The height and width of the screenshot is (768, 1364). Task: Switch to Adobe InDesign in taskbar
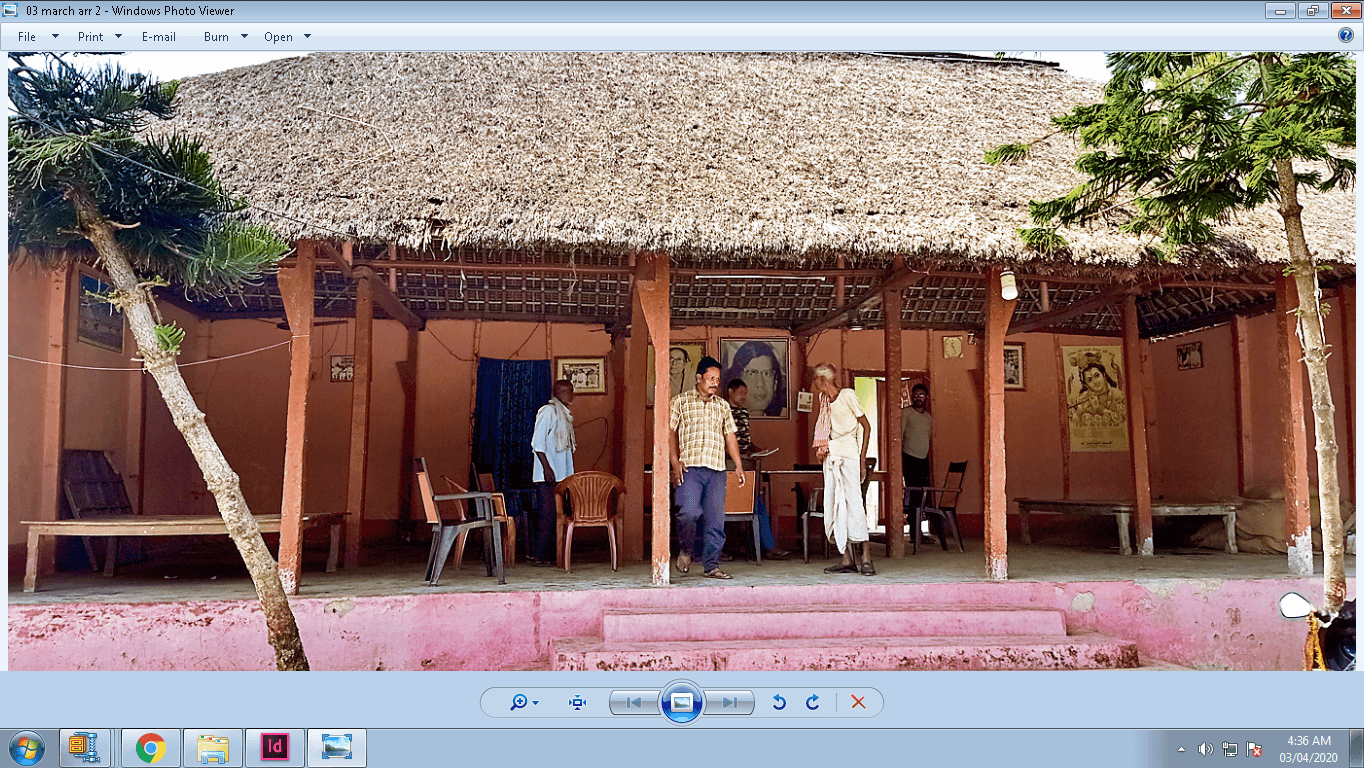(x=274, y=748)
